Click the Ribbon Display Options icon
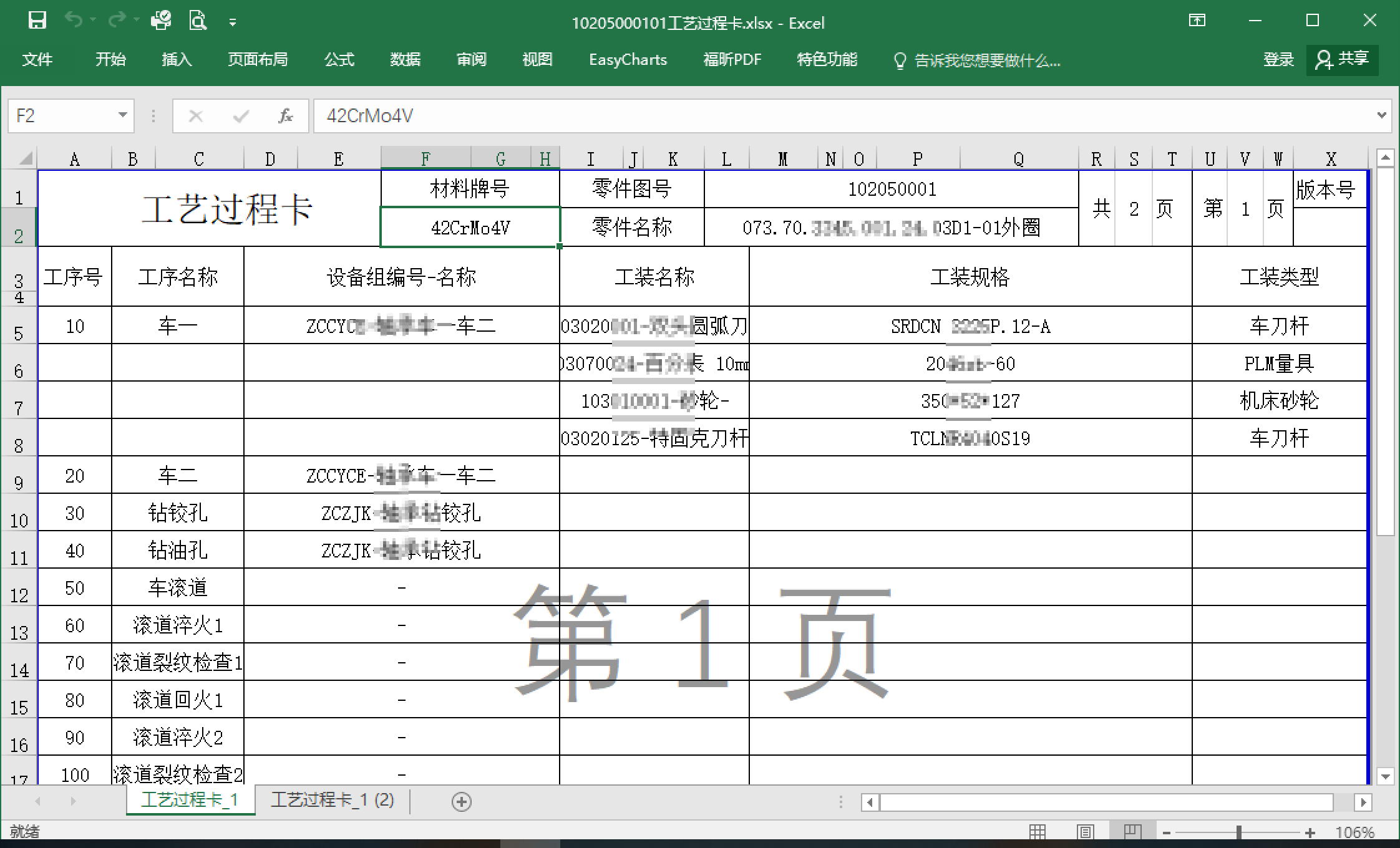 [x=1197, y=21]
